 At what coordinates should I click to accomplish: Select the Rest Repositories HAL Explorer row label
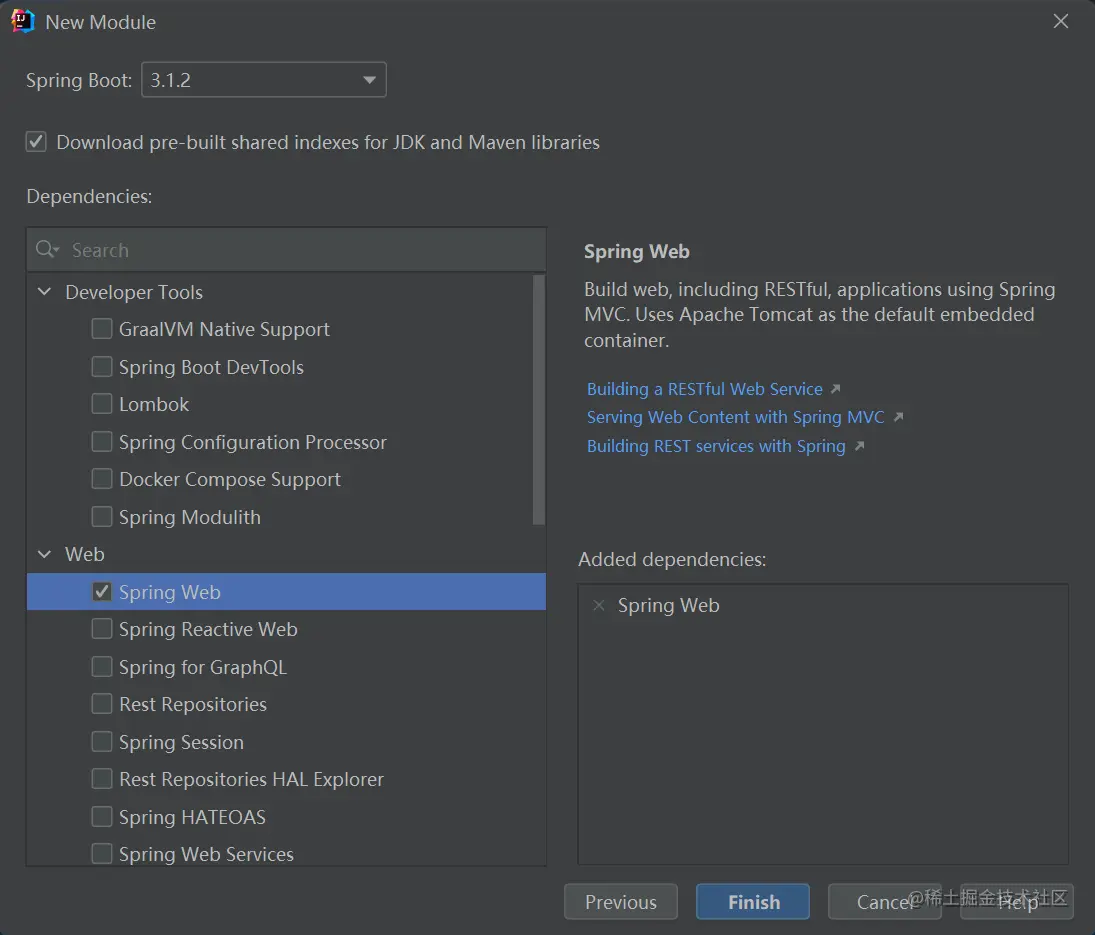pyautogui.click(x=251, y=779)
